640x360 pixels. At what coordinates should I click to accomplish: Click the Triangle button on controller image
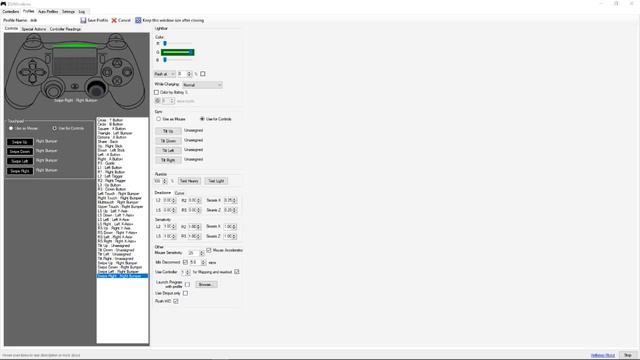[x=117, y=63]
